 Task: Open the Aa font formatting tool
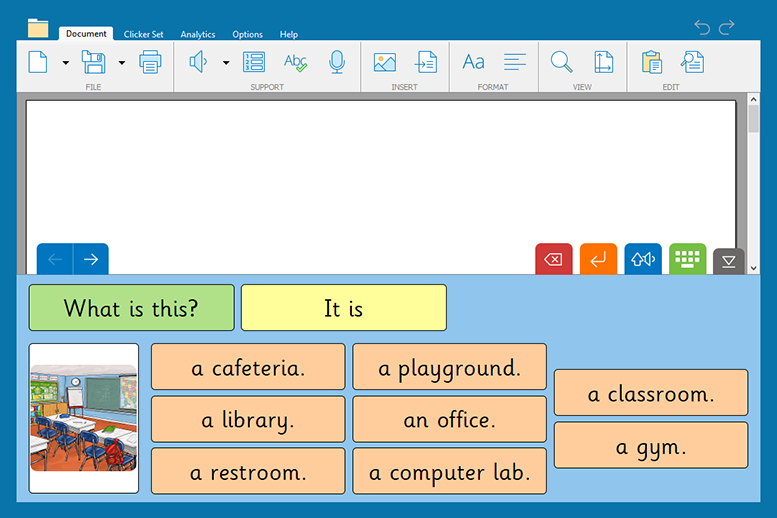pos(473,63)
